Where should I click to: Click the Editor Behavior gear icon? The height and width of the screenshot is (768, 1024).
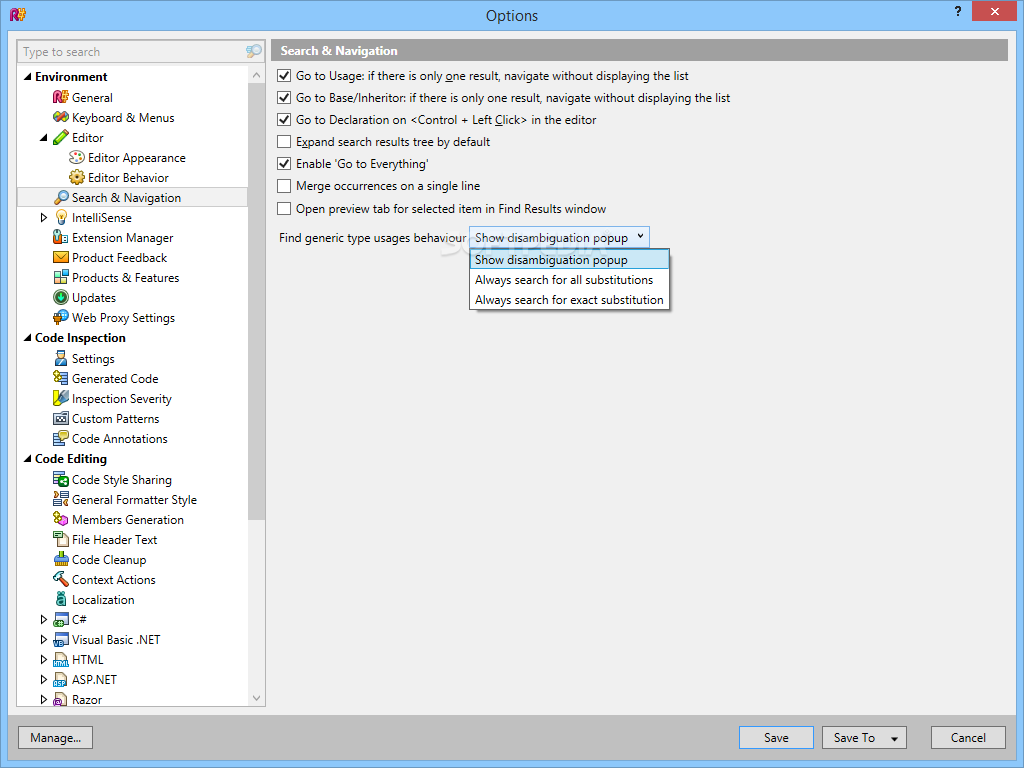click(76, 178)
